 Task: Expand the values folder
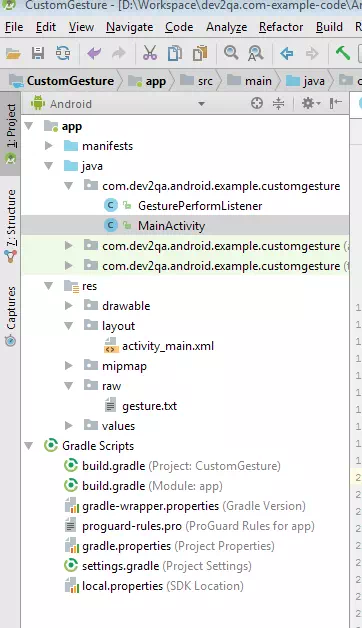pyautogui.click(x=69, y=426)
